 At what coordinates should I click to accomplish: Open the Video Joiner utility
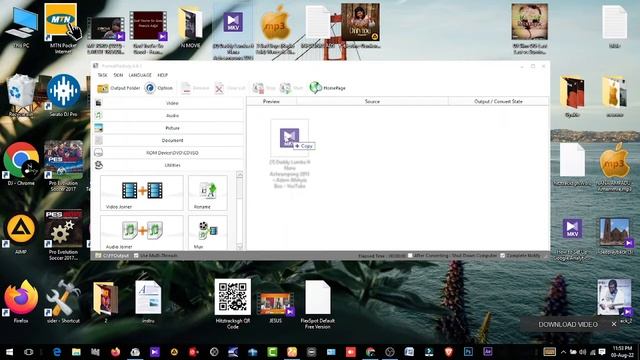point(142,193)
